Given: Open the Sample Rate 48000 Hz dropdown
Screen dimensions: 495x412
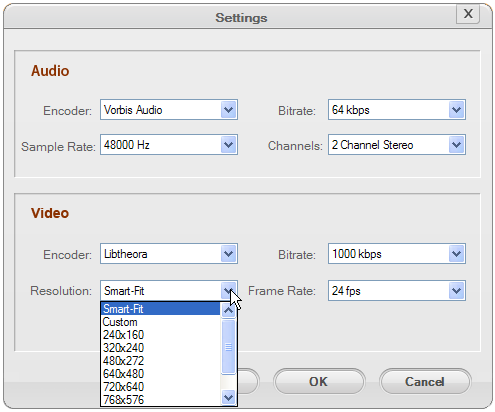Looking at the screenshot, I should pyautogui.click(x=169, y=145).
